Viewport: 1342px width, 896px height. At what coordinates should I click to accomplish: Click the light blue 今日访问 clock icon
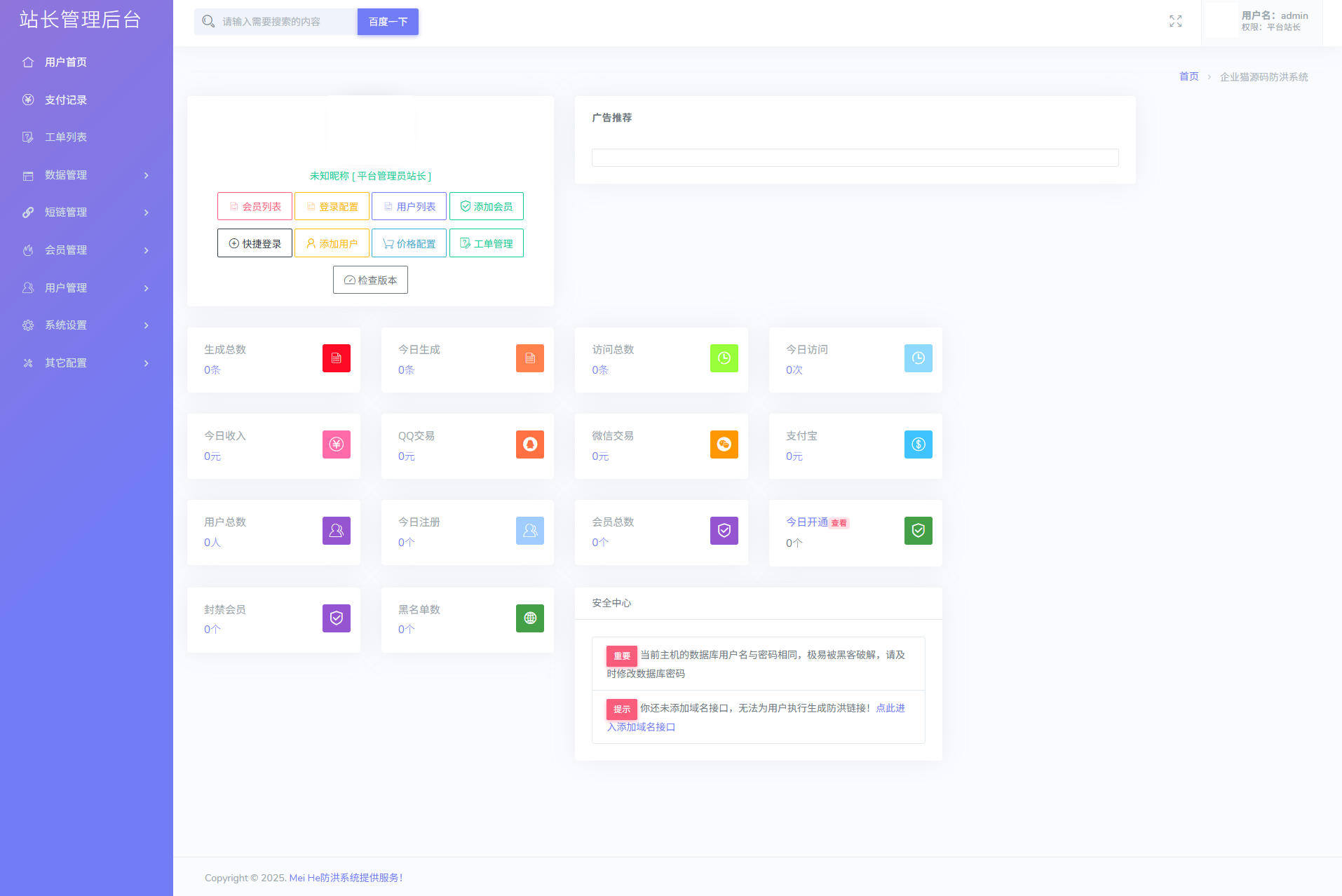click(919, 358)
